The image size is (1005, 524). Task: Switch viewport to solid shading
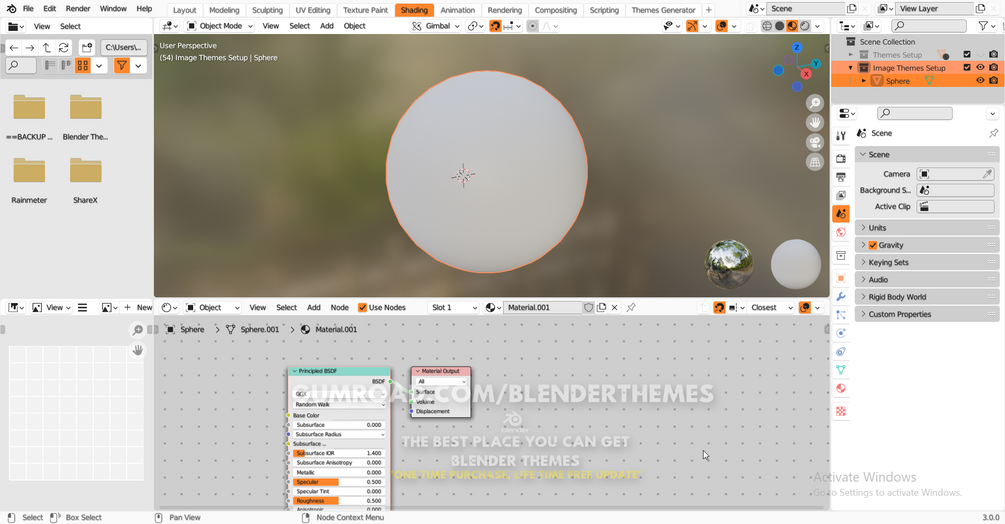pyautogui.click(x=779, y=26)
